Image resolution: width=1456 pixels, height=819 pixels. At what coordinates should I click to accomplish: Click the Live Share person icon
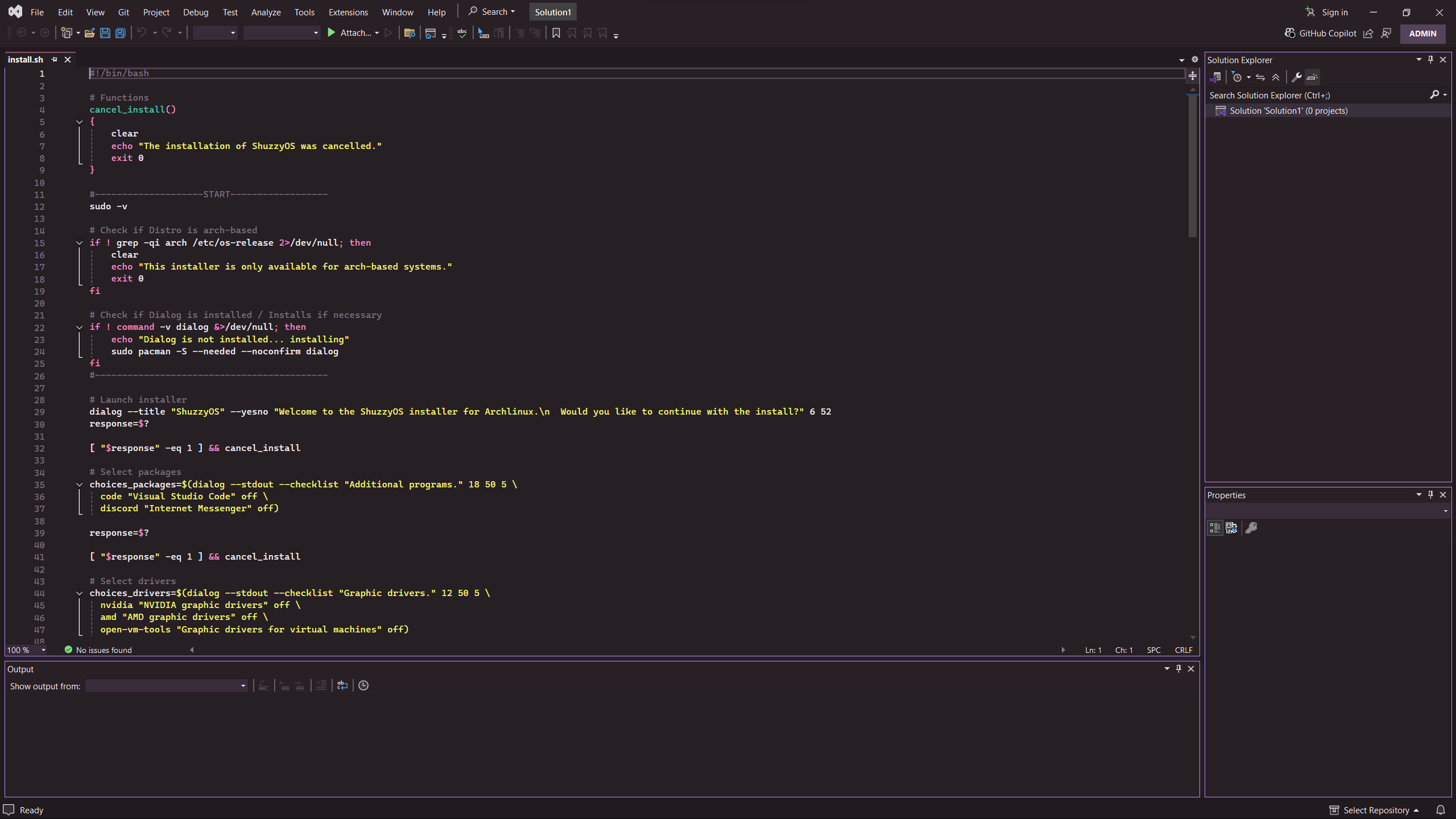click(x=1386, y=33)
